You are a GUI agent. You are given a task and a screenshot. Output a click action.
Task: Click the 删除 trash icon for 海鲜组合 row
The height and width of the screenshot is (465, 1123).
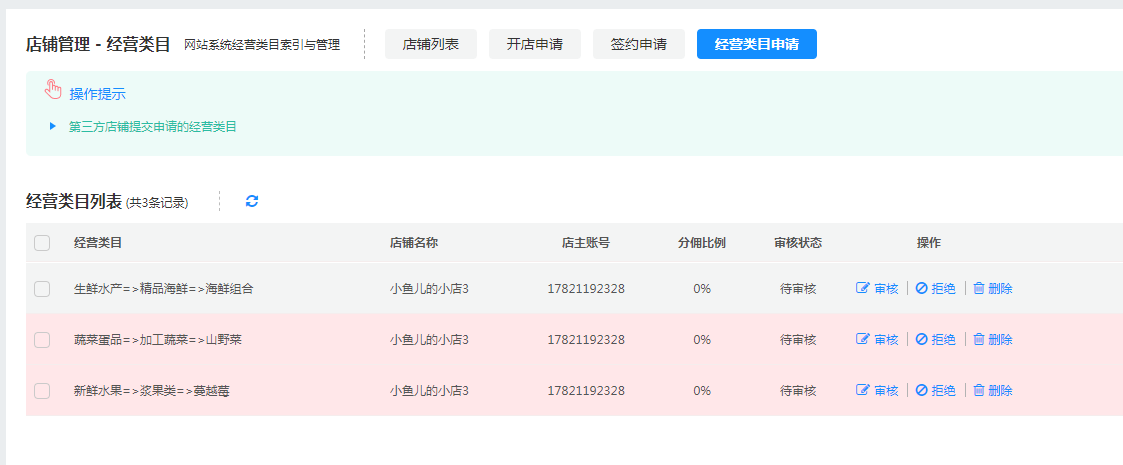tap(979, 288)
